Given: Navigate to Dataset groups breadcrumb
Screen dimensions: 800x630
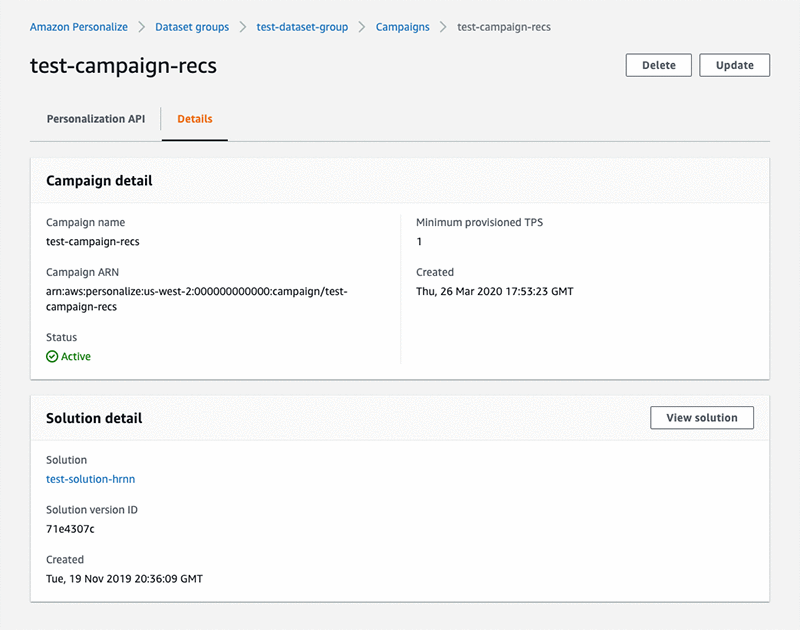Looking at the screenshot, I should coord(192,27).
